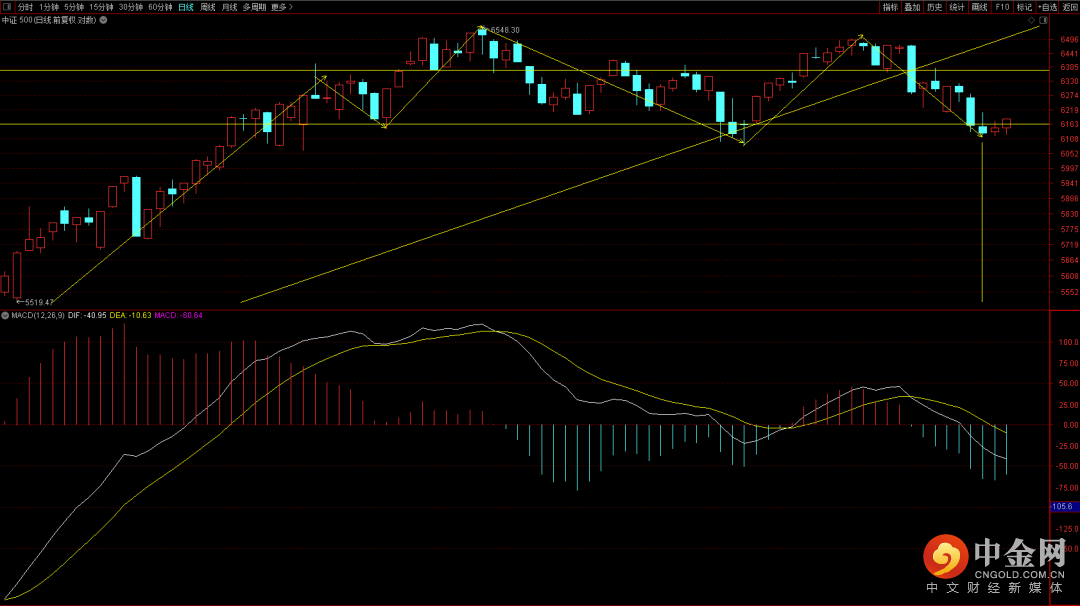
Task: Open the 历史 history button
Action: click(935, 7)
